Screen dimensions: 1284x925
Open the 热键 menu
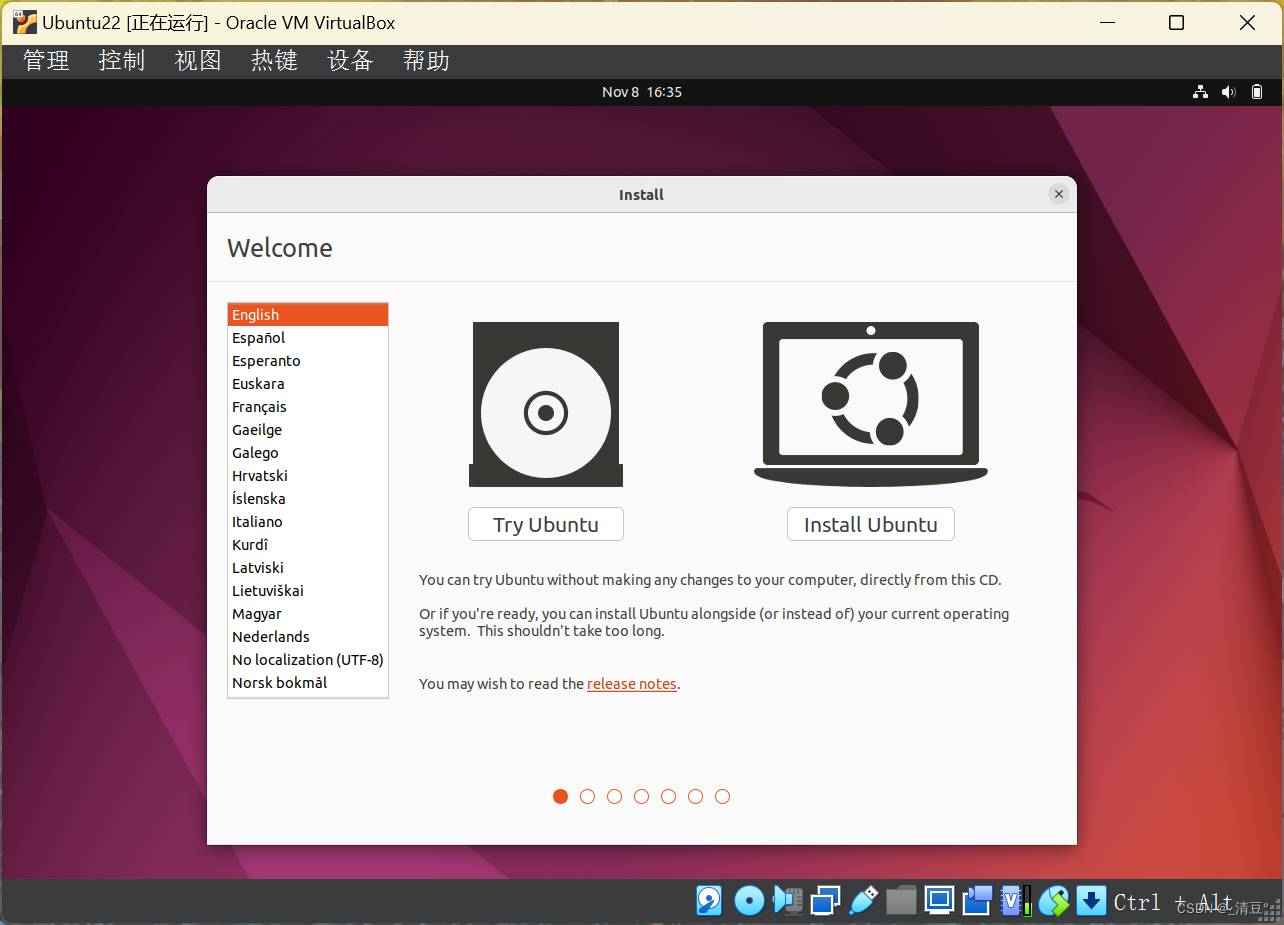point(274,61)
